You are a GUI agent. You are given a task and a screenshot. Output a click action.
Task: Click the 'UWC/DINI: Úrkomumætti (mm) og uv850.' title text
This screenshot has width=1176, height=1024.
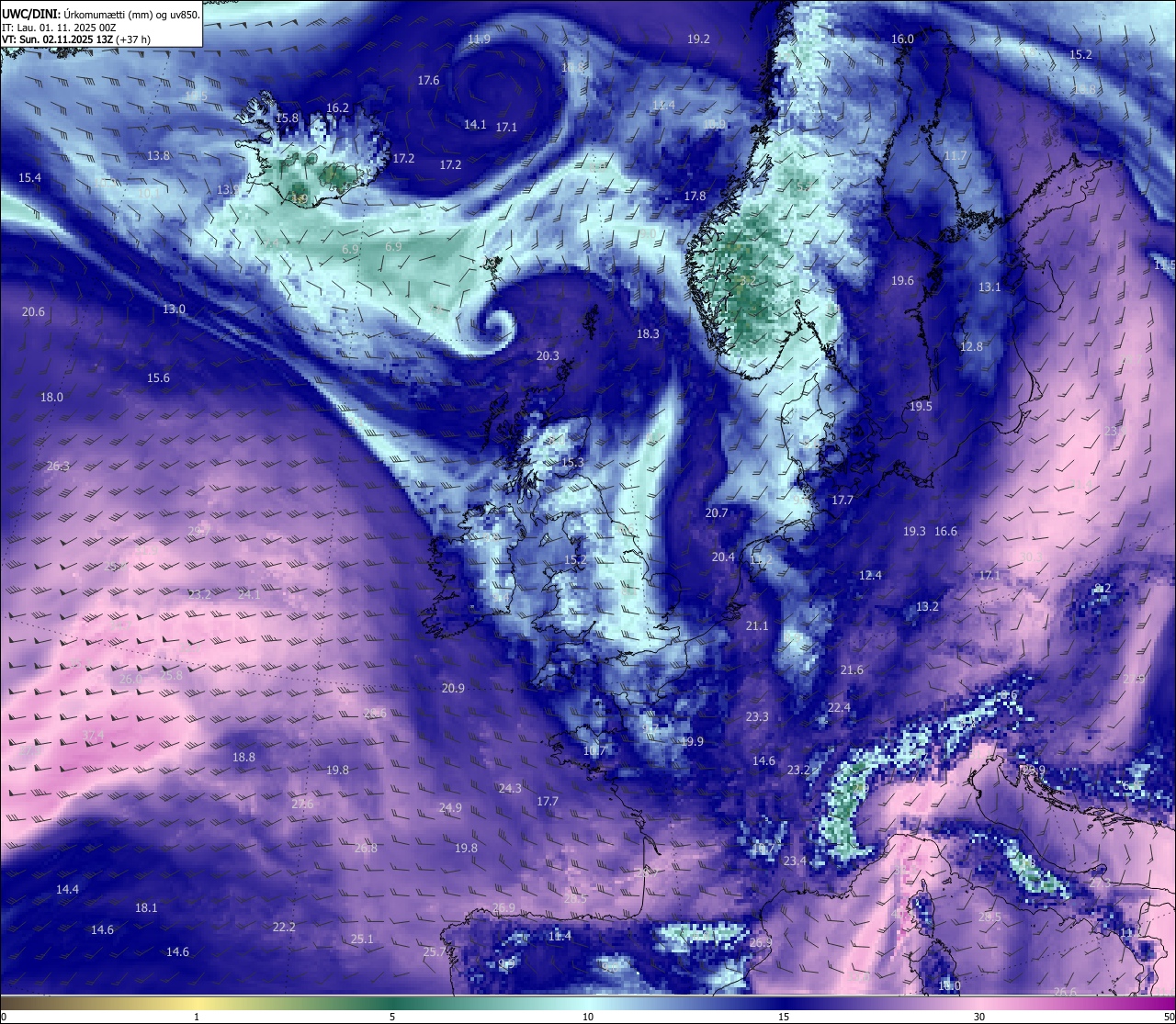click(101, 14)
